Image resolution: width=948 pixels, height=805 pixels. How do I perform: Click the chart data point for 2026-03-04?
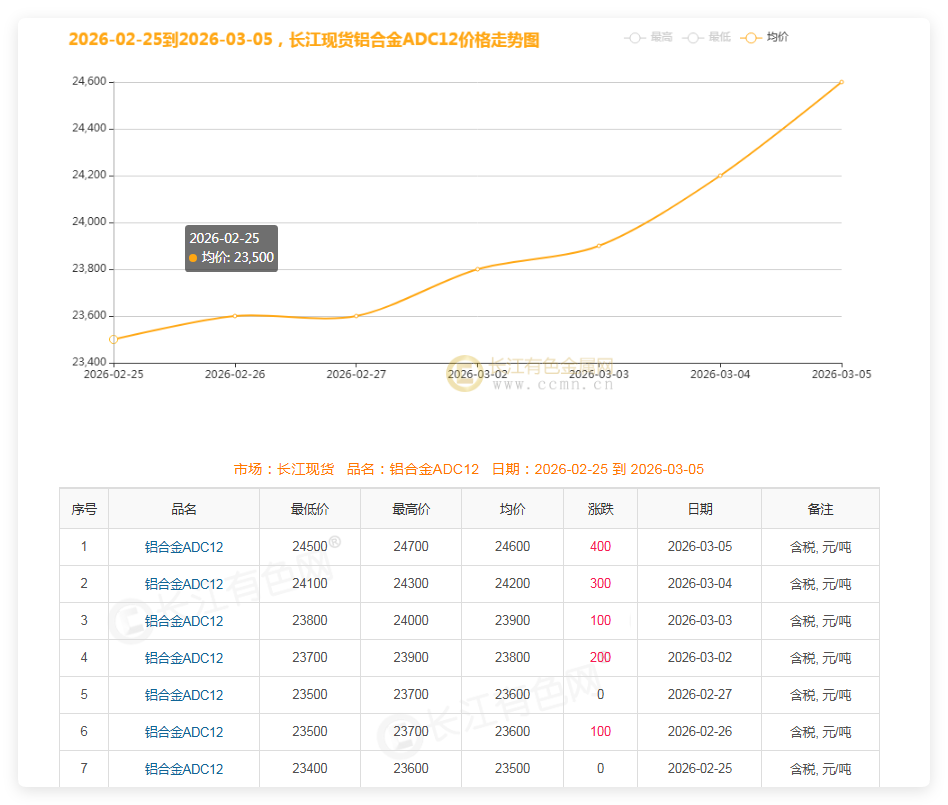pos(720,175)
